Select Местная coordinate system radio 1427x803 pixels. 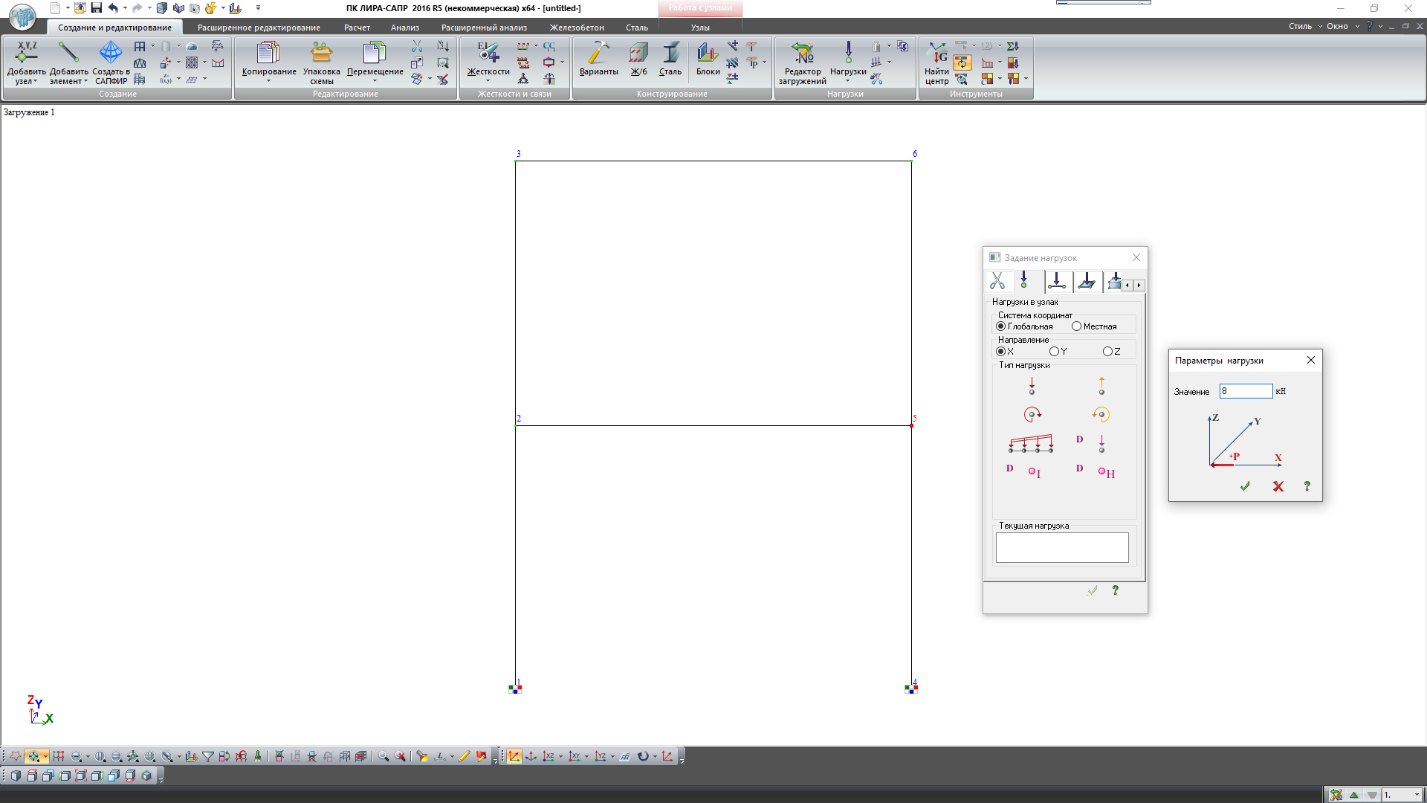(1077, 326)
